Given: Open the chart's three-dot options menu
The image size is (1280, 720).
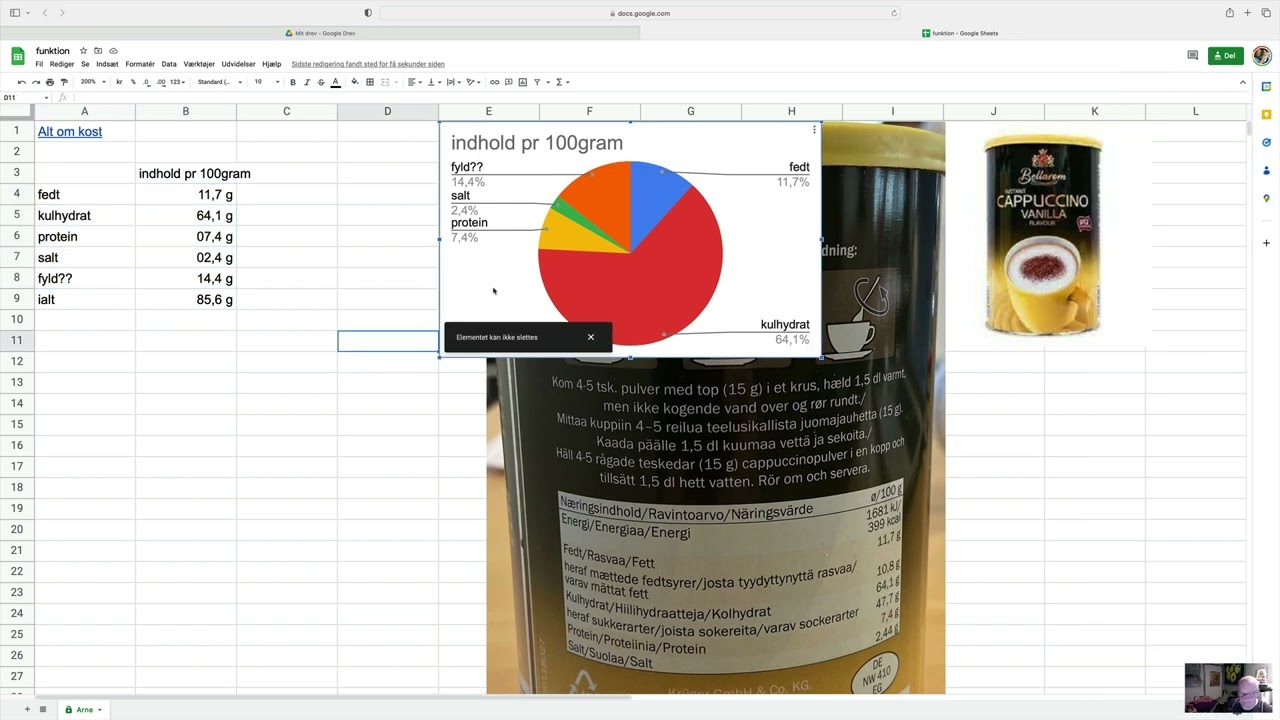Looking at the screenshot, I should 814,130.
